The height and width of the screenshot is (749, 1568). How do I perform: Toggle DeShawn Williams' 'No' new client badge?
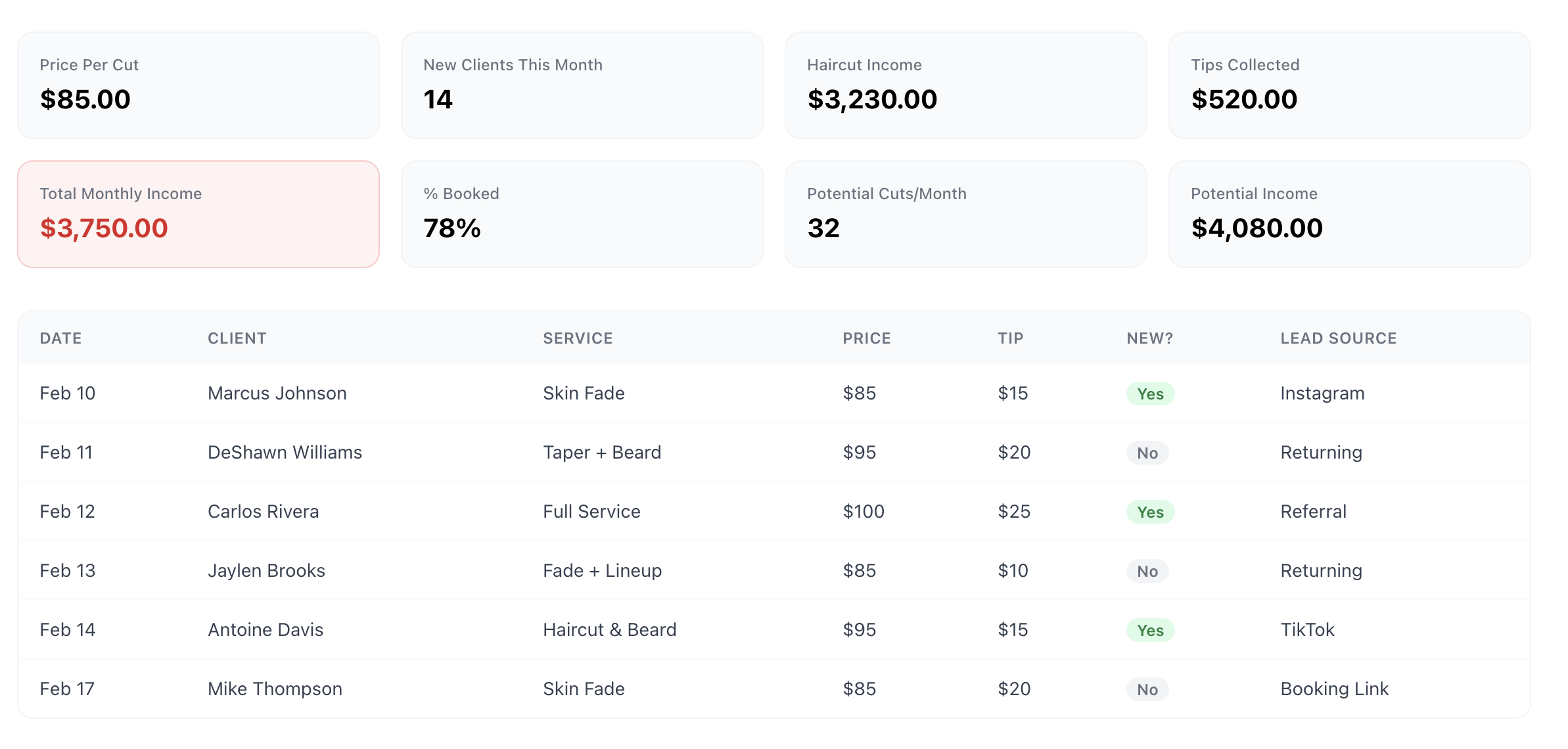click(1147, 453)
